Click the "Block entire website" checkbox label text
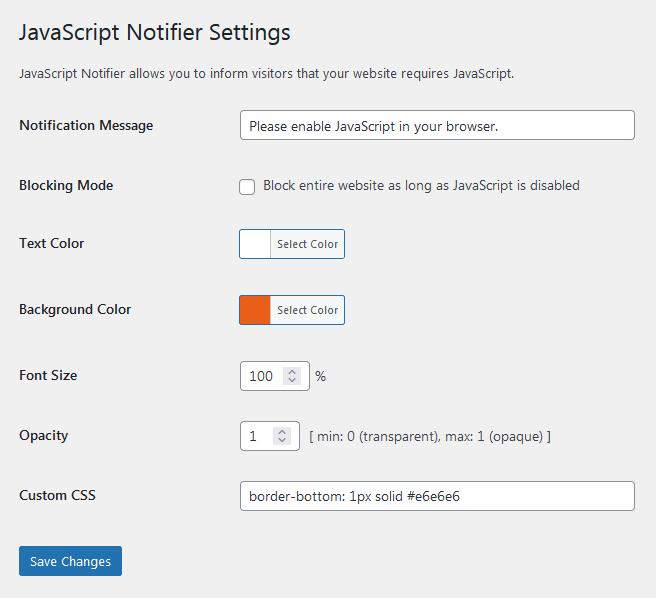This screenshot has height=598, width=656. 421,186
